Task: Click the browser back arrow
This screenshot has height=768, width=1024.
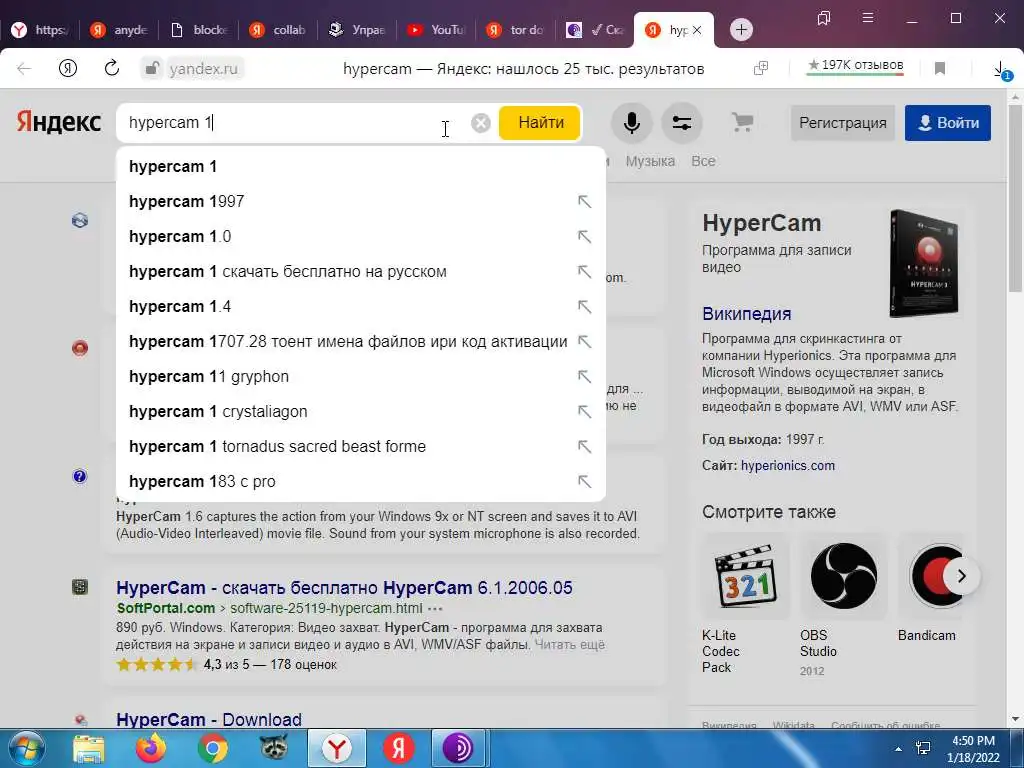Action: pyautogui.click(x=24, y=68)
